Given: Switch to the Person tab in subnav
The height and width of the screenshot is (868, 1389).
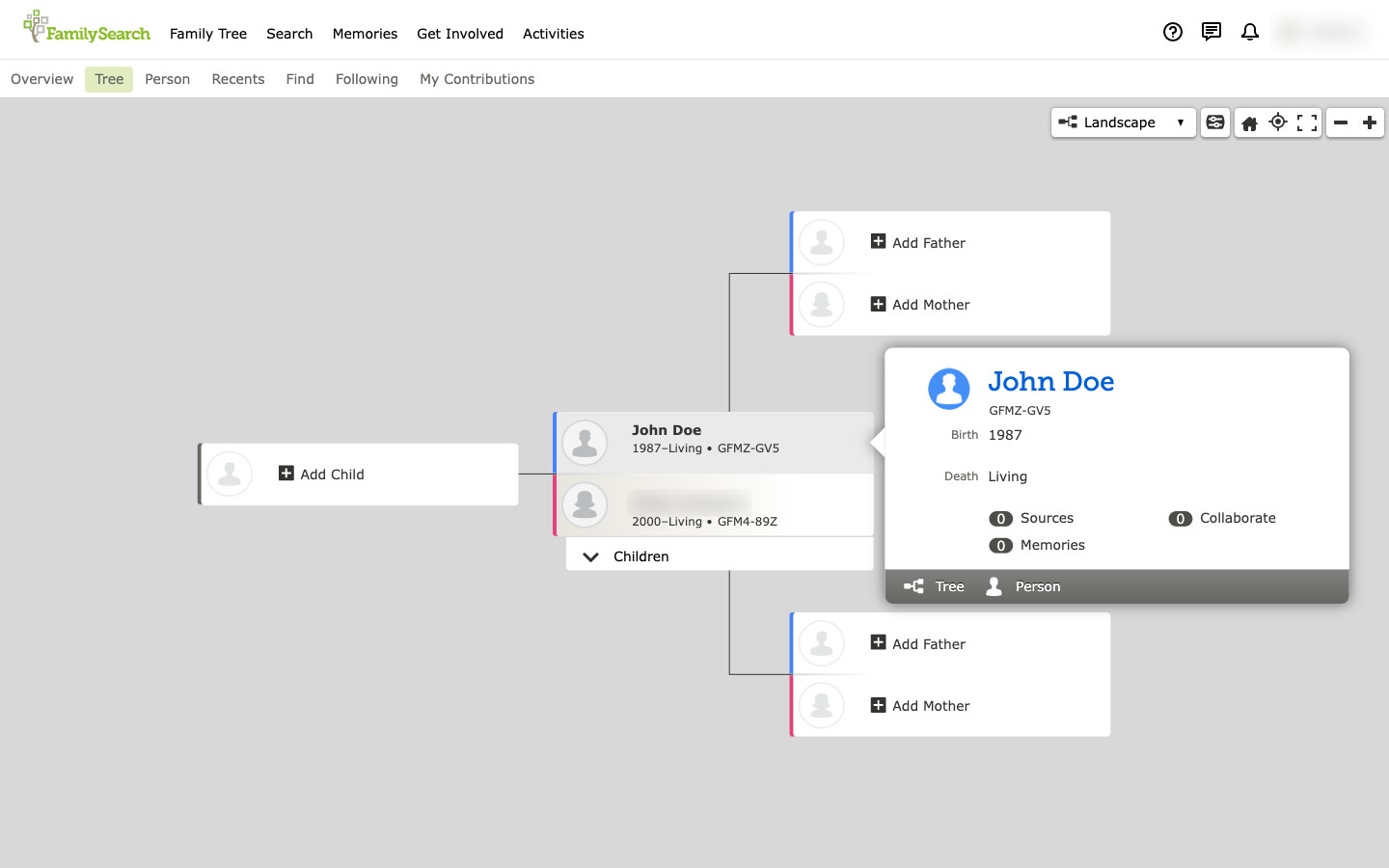Looking at the screenshot, I should [168, 79].
